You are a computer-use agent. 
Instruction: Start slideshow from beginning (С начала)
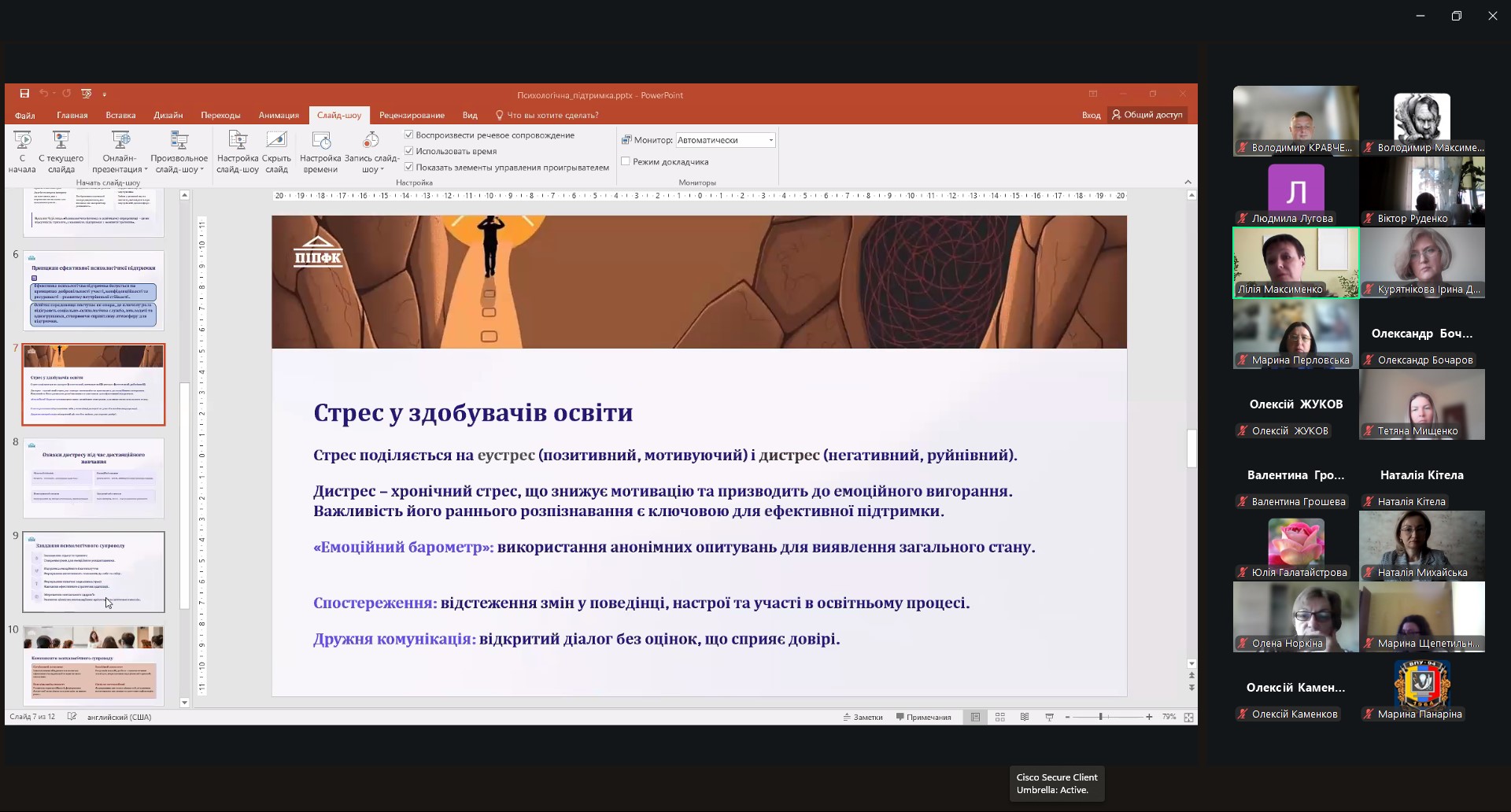[22, 151]
